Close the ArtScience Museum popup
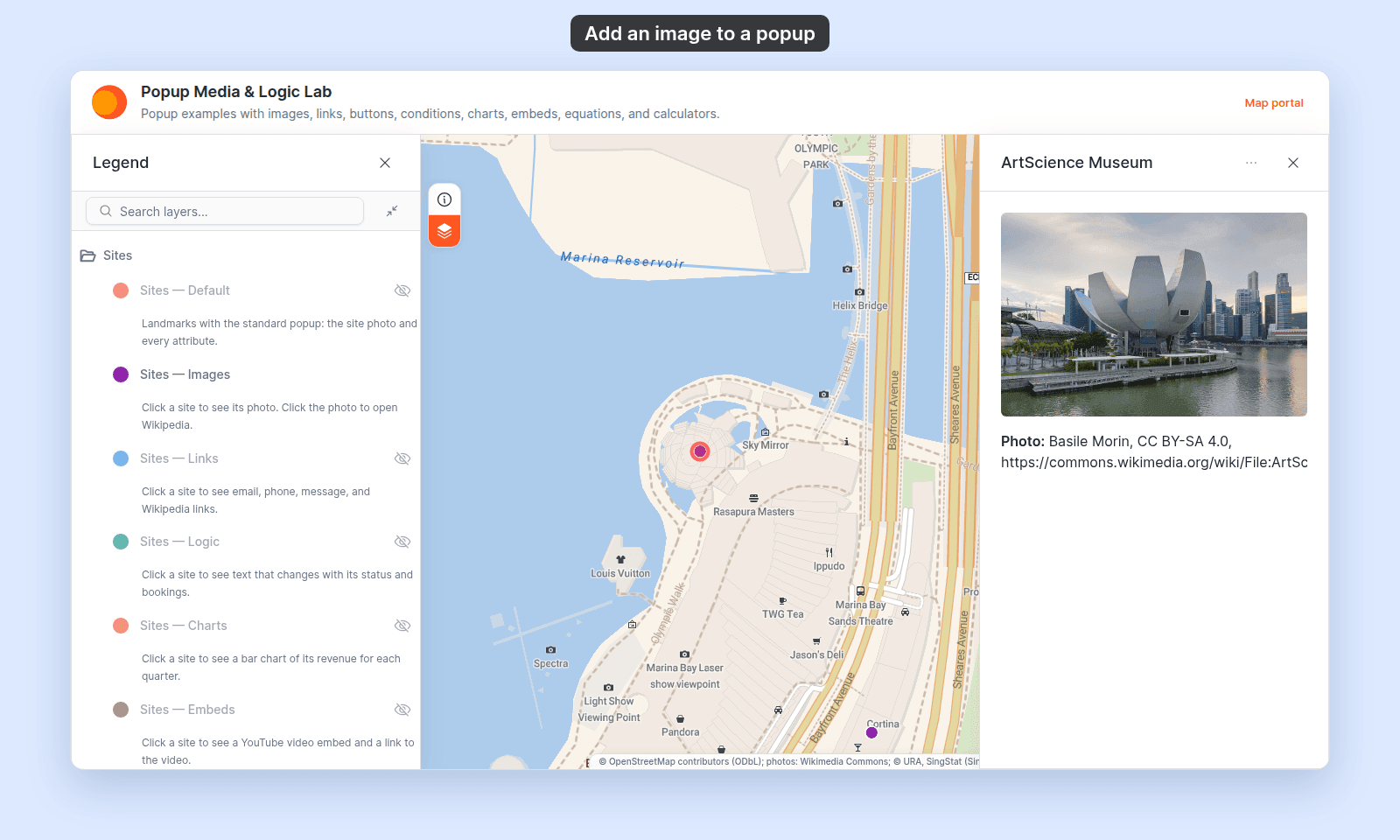 coord(1293,163)
